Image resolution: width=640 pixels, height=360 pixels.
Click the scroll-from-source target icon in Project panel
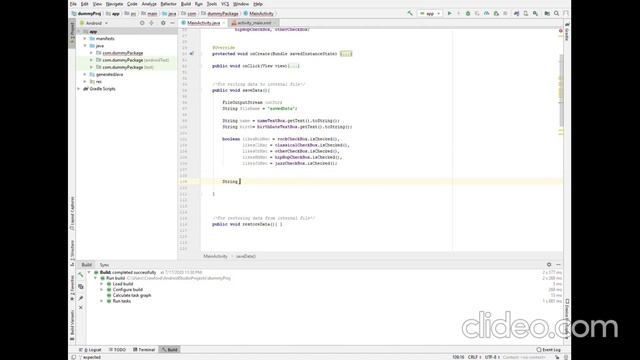point(142,23)
